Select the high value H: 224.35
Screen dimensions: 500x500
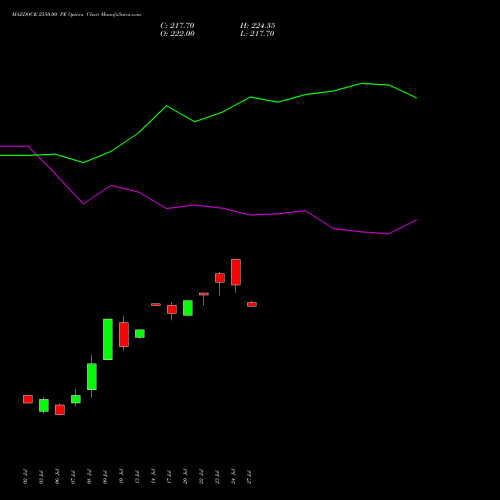point(258,26)
